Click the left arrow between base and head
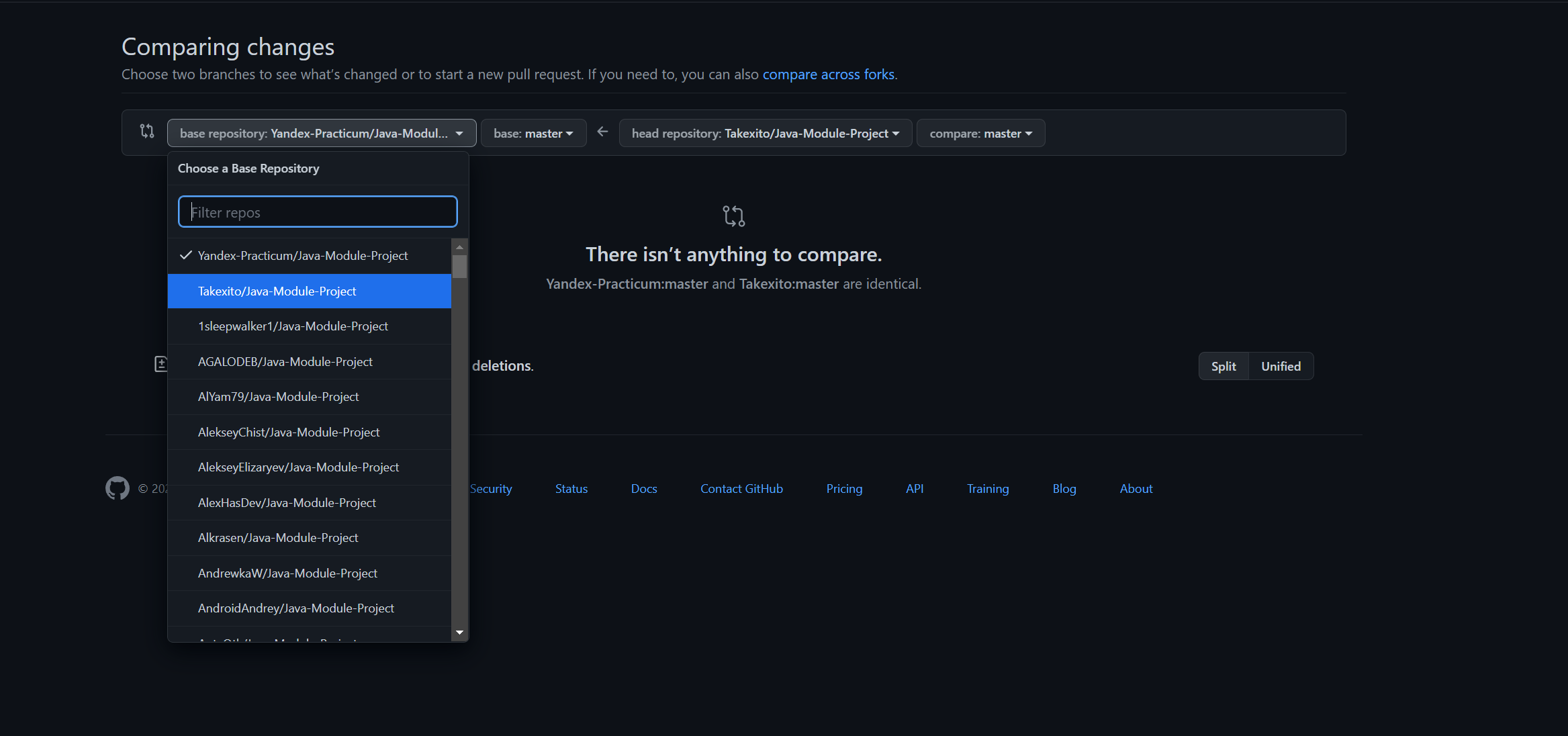Image resolution: width=1568 pixels, height=736 pixels. [602, 132]
